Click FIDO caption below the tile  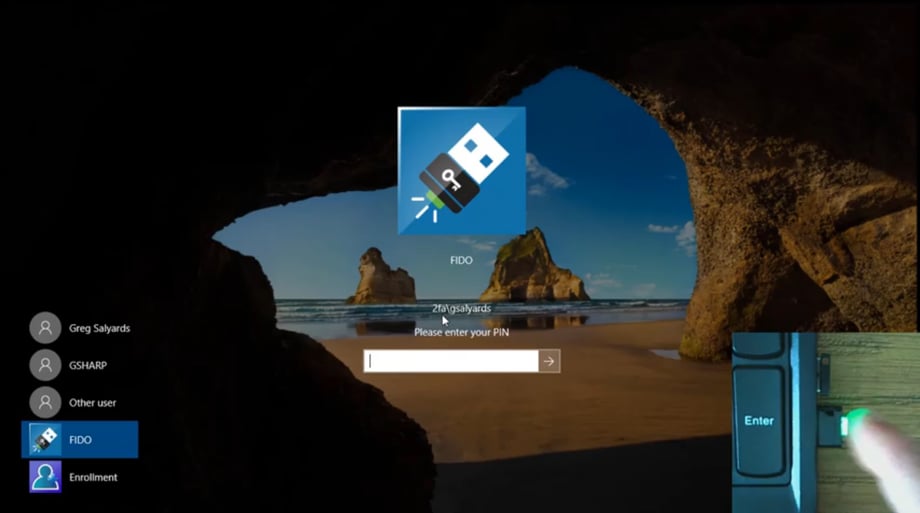461,260
